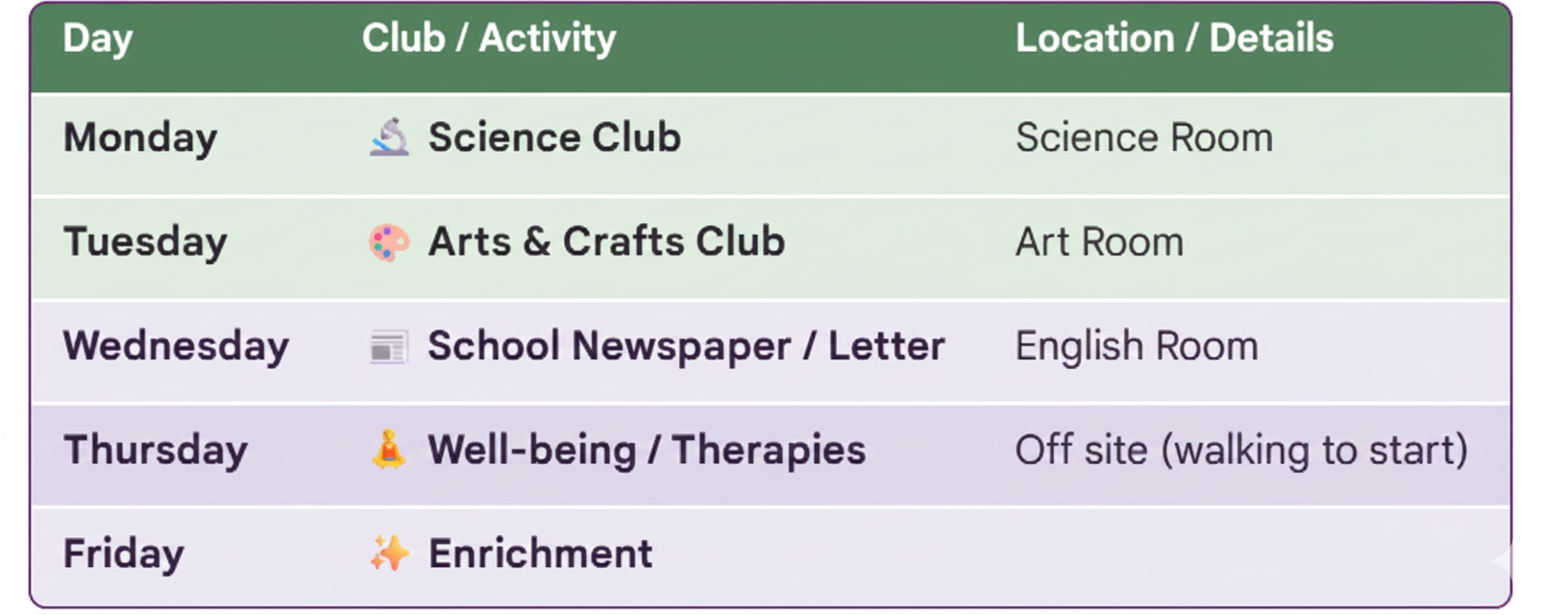Screen dimensions: 1568x615
Task: Click the Monday cell
Action: pos(140,138)
